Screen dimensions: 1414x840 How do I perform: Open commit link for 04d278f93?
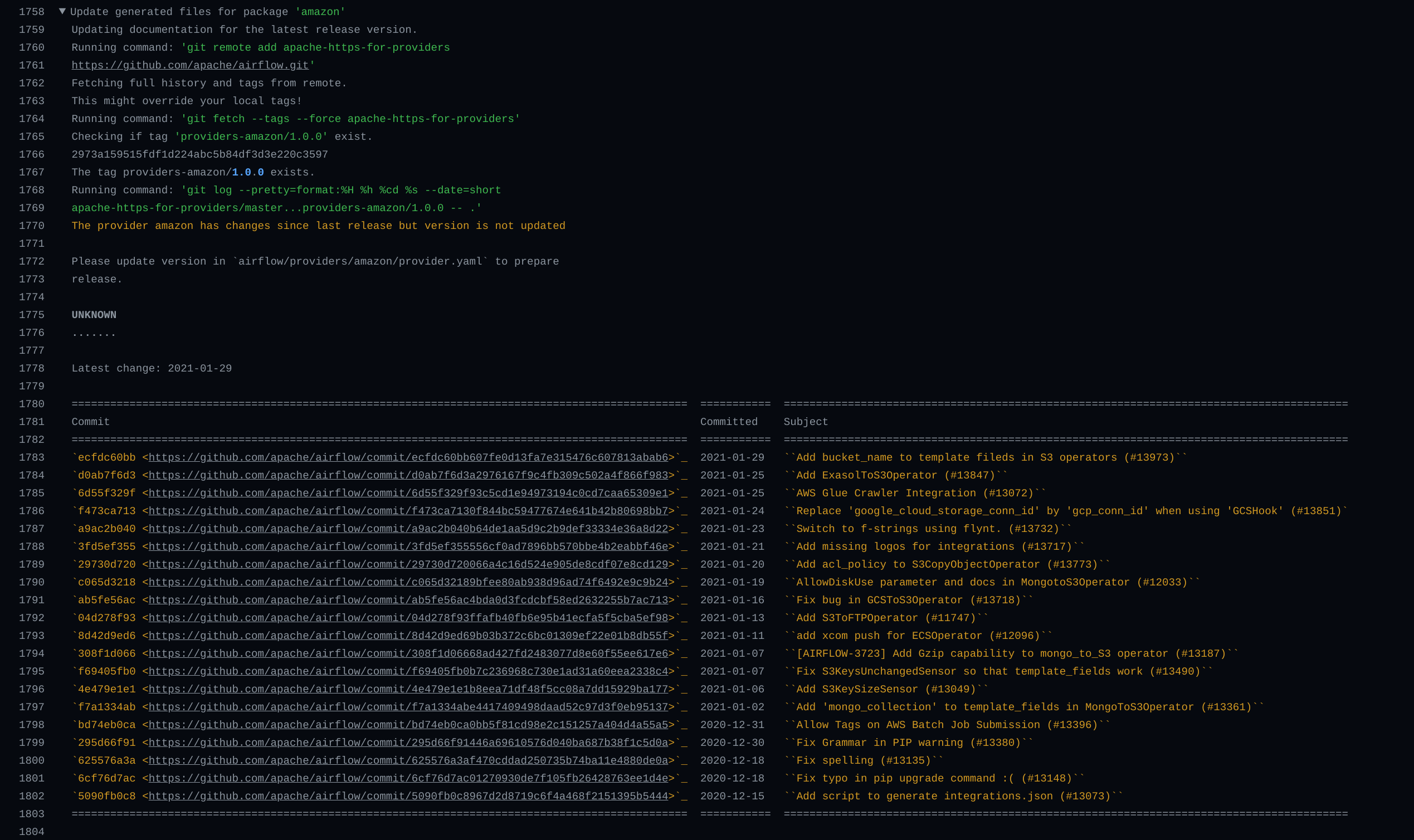[408, 618]
